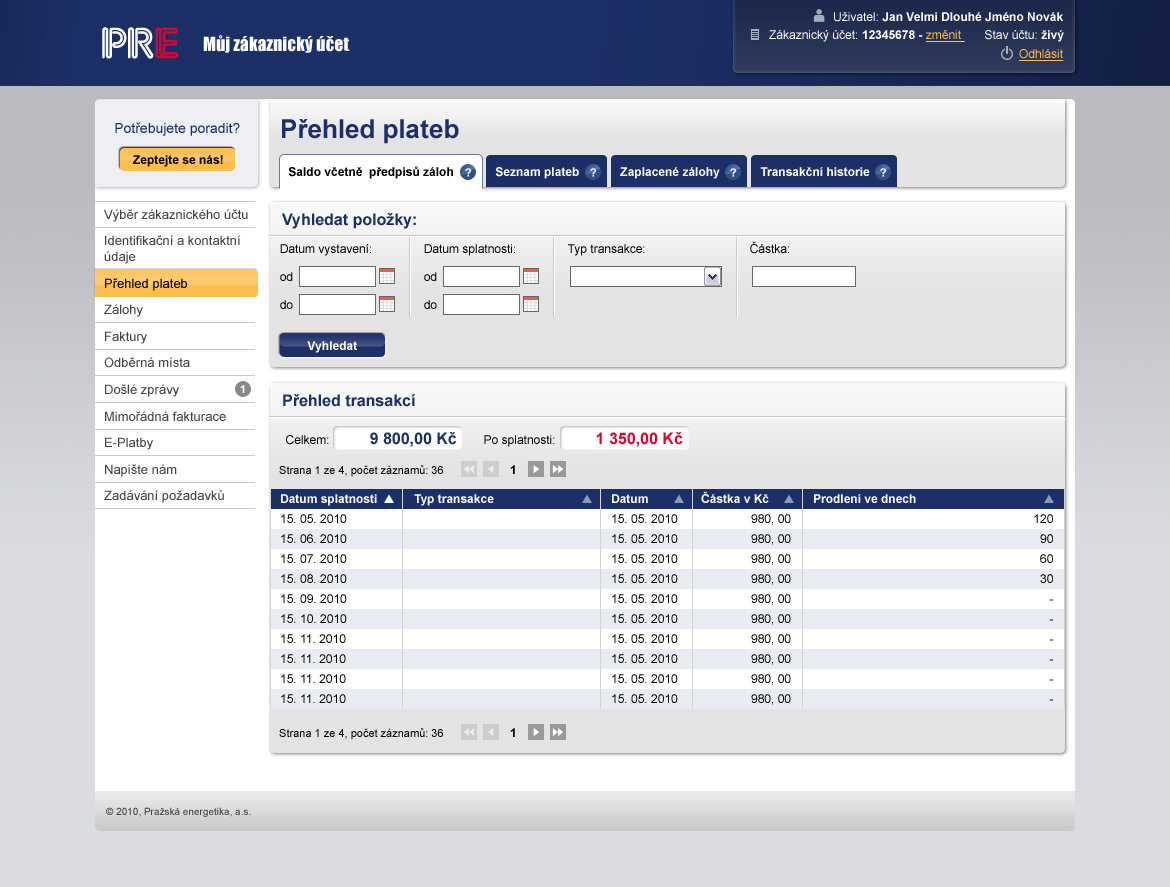Open Výběr zákaznického účtu menu item
The width and height of the screenshot is (1170, 887).
pyautogui.click(x=175, y=214)
